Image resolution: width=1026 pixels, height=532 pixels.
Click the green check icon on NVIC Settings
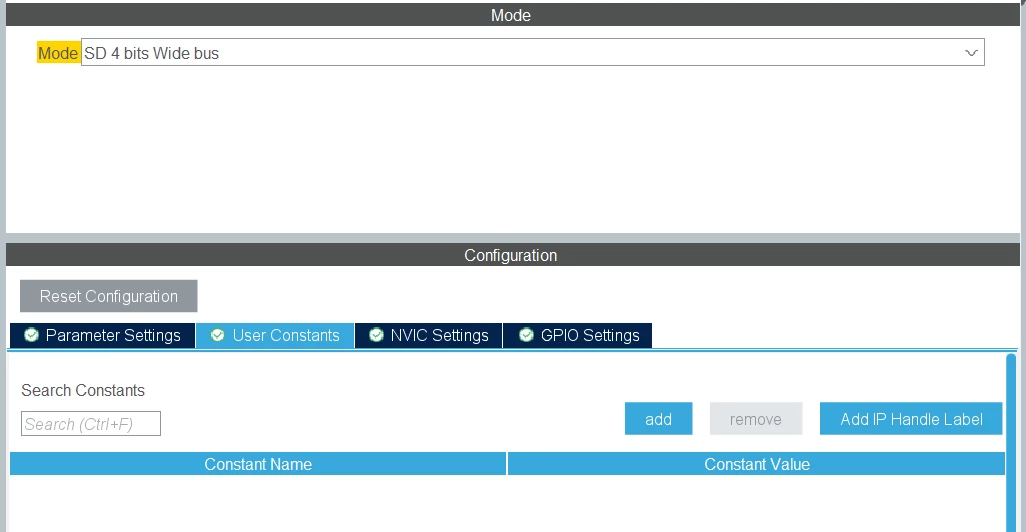point(376,335)
